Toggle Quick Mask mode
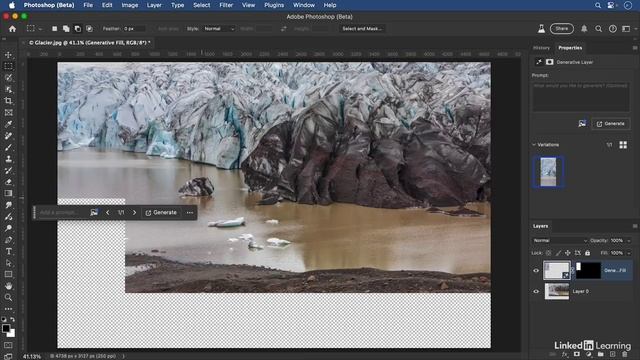 pyautogui.click(x=8, y=345)
